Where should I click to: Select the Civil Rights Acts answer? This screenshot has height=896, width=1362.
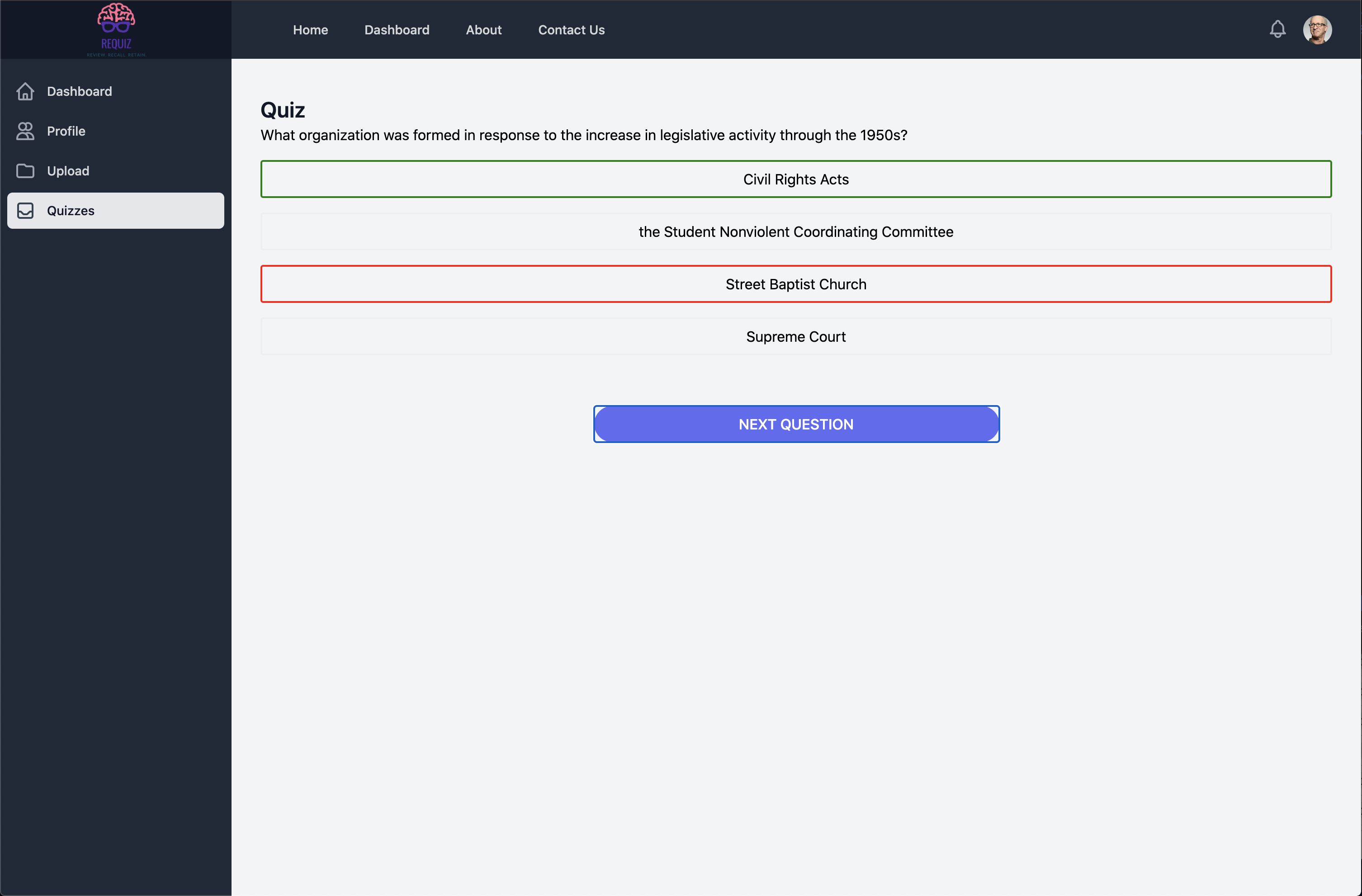point(795,179)
